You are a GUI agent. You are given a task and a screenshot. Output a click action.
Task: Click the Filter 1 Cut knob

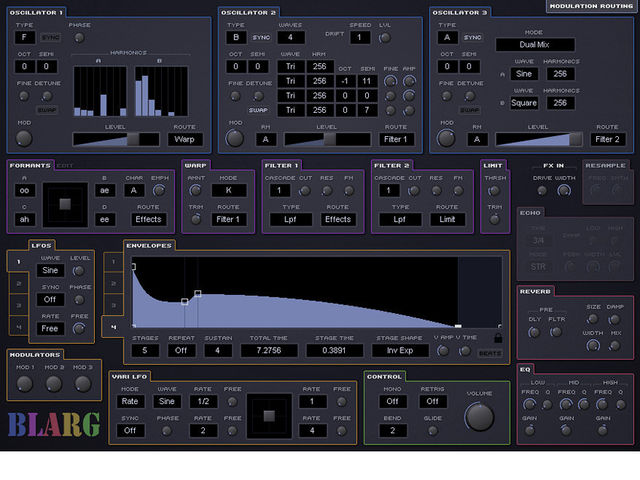tap(304, 191)
